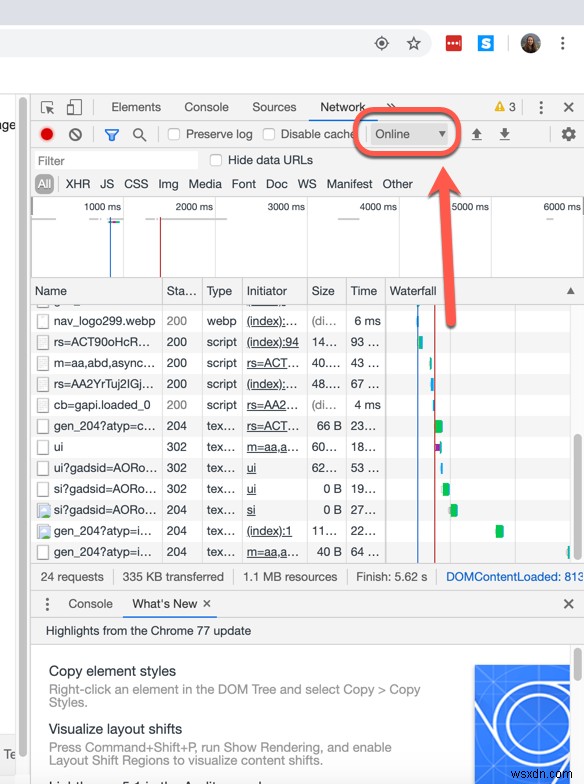Screen dimensions: 584x784
Task: Open DevTools three-dot customize menu
Action: 541,107
